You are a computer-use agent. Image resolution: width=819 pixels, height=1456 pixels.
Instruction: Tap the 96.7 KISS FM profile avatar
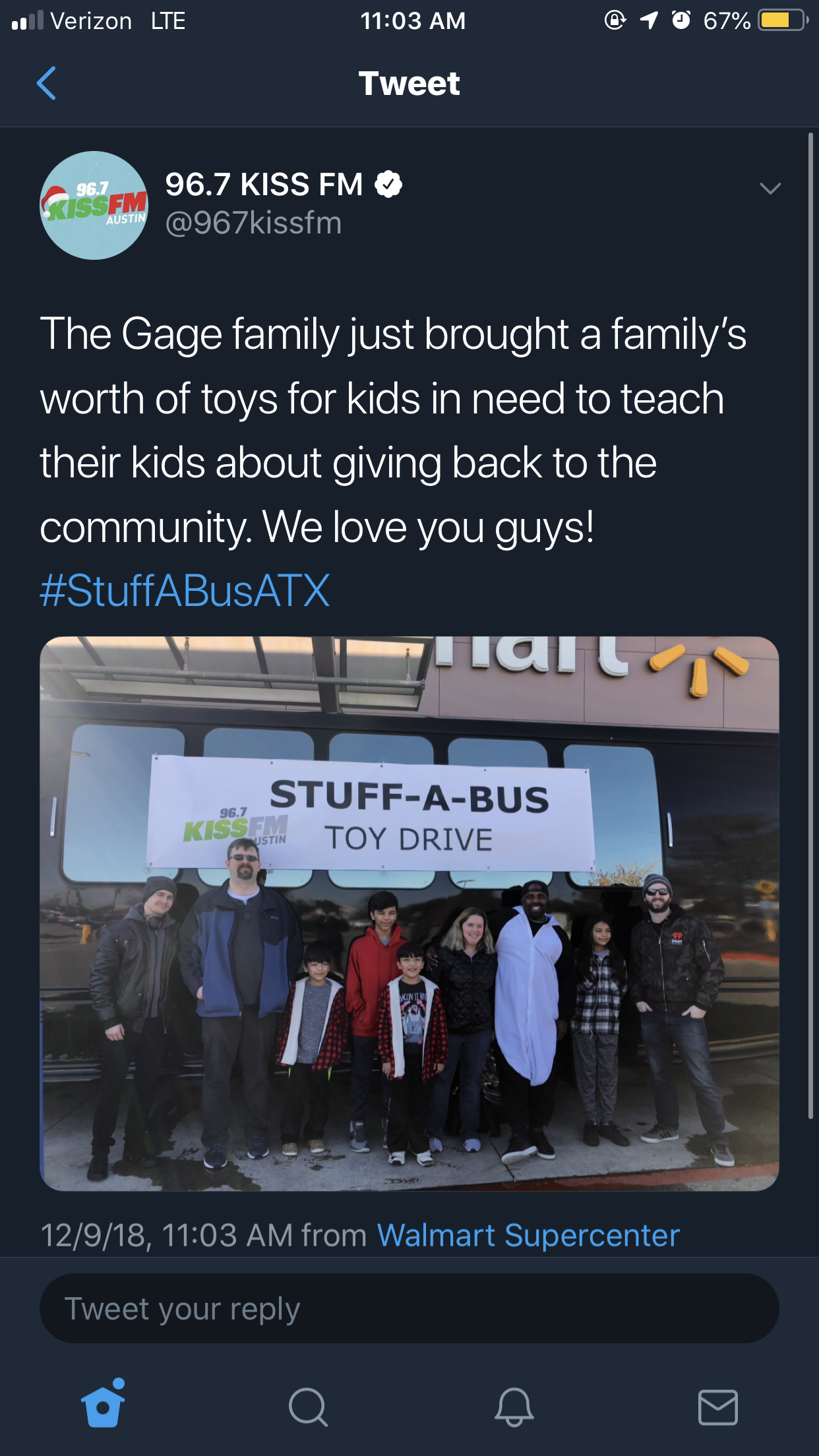[94, 206]
